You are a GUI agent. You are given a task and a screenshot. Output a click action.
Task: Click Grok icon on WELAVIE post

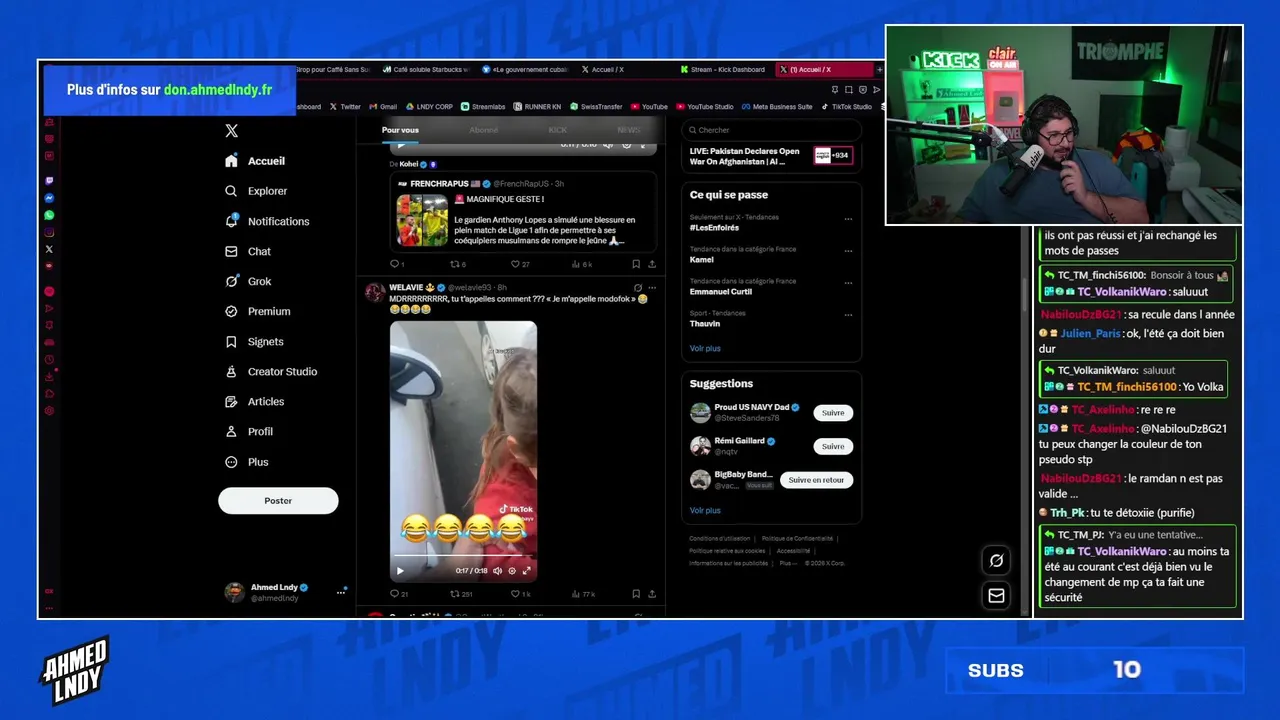pyautogui.click(x=637, y=288)
